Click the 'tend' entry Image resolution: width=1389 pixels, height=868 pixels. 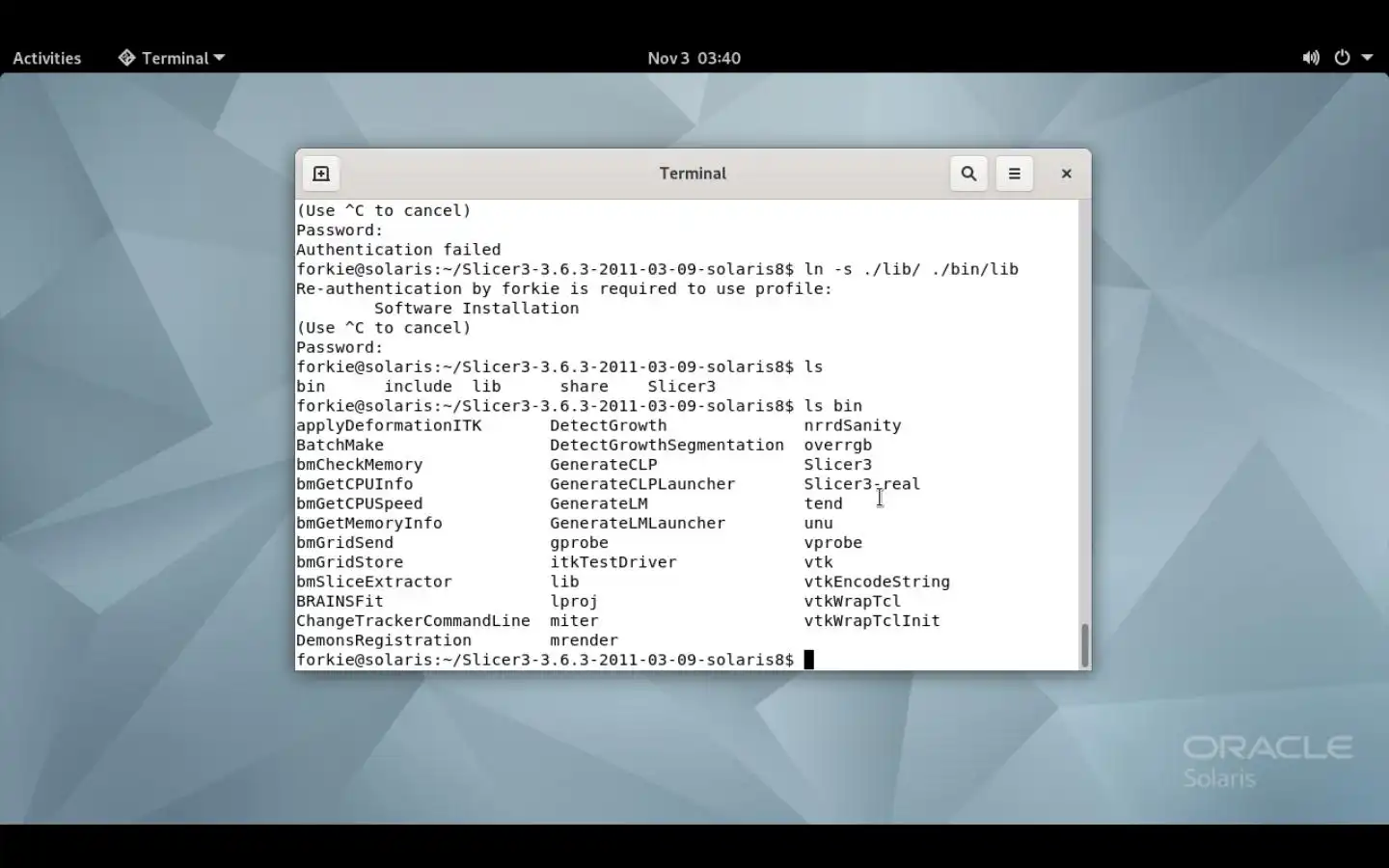click(x=823, y=503)
